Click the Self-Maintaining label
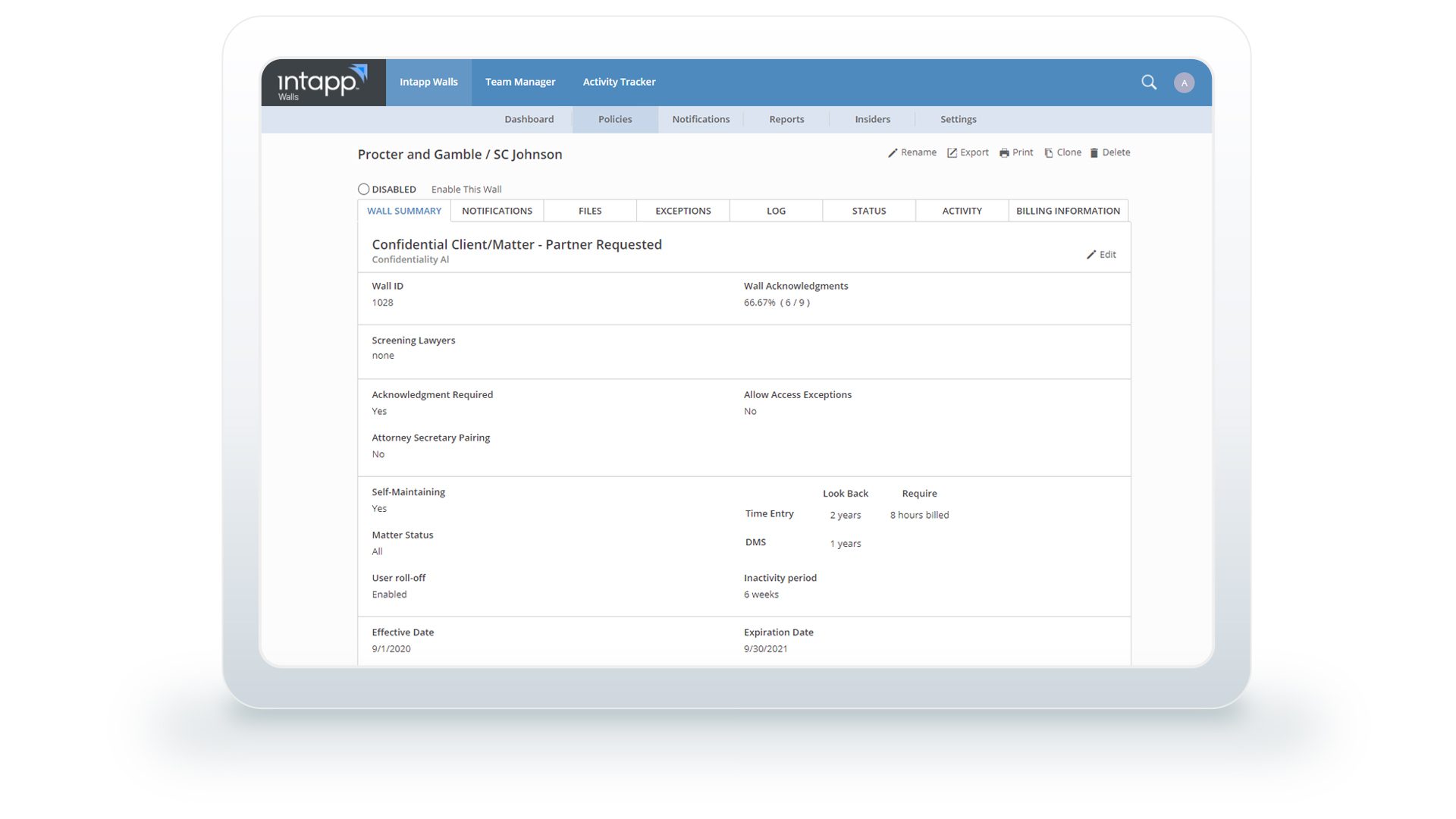 408,492
